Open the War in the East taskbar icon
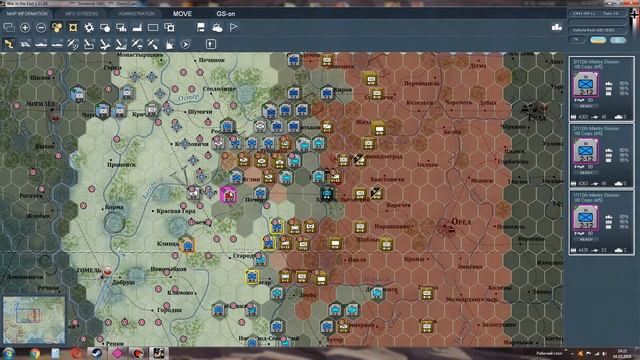Image resolution: width=640 pixels, height=360 pixels. click(x=158, y=353)
